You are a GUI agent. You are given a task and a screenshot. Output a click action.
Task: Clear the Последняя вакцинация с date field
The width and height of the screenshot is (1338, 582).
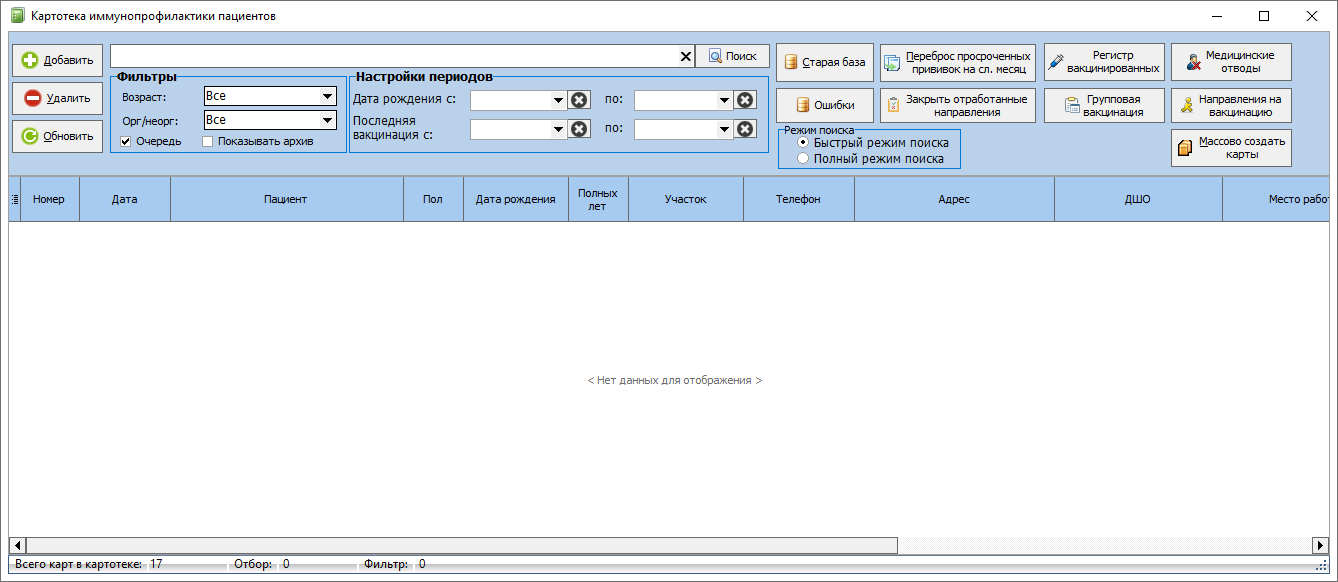click(x=579, y=129)
